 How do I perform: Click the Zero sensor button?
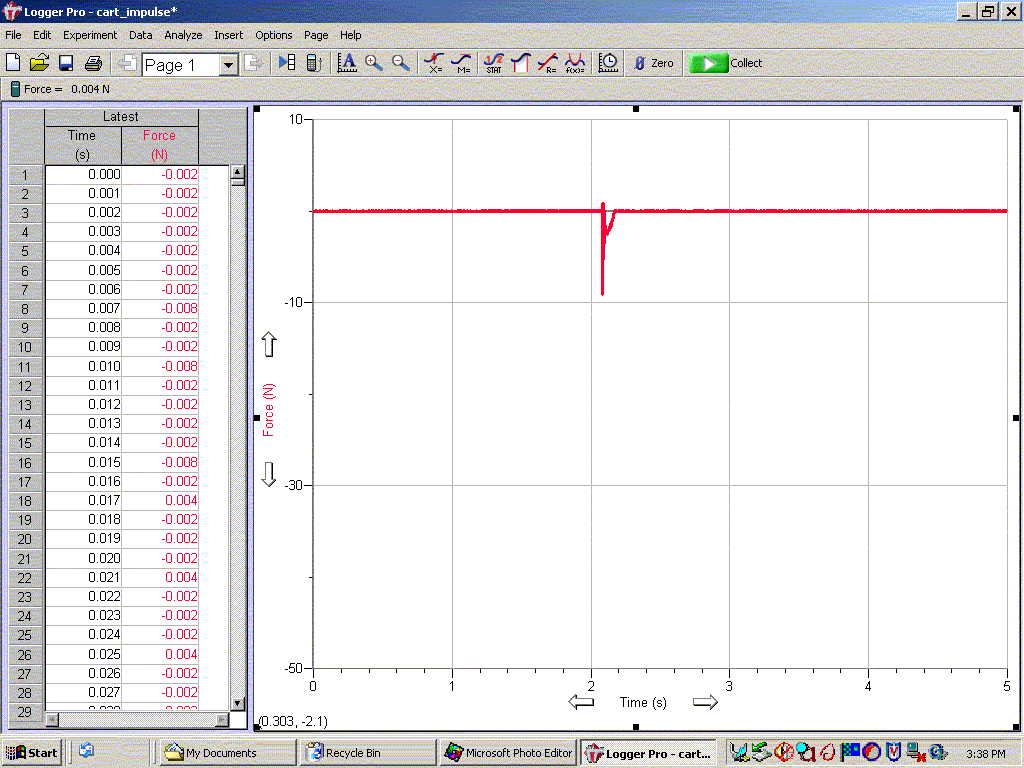pos(652,63)
